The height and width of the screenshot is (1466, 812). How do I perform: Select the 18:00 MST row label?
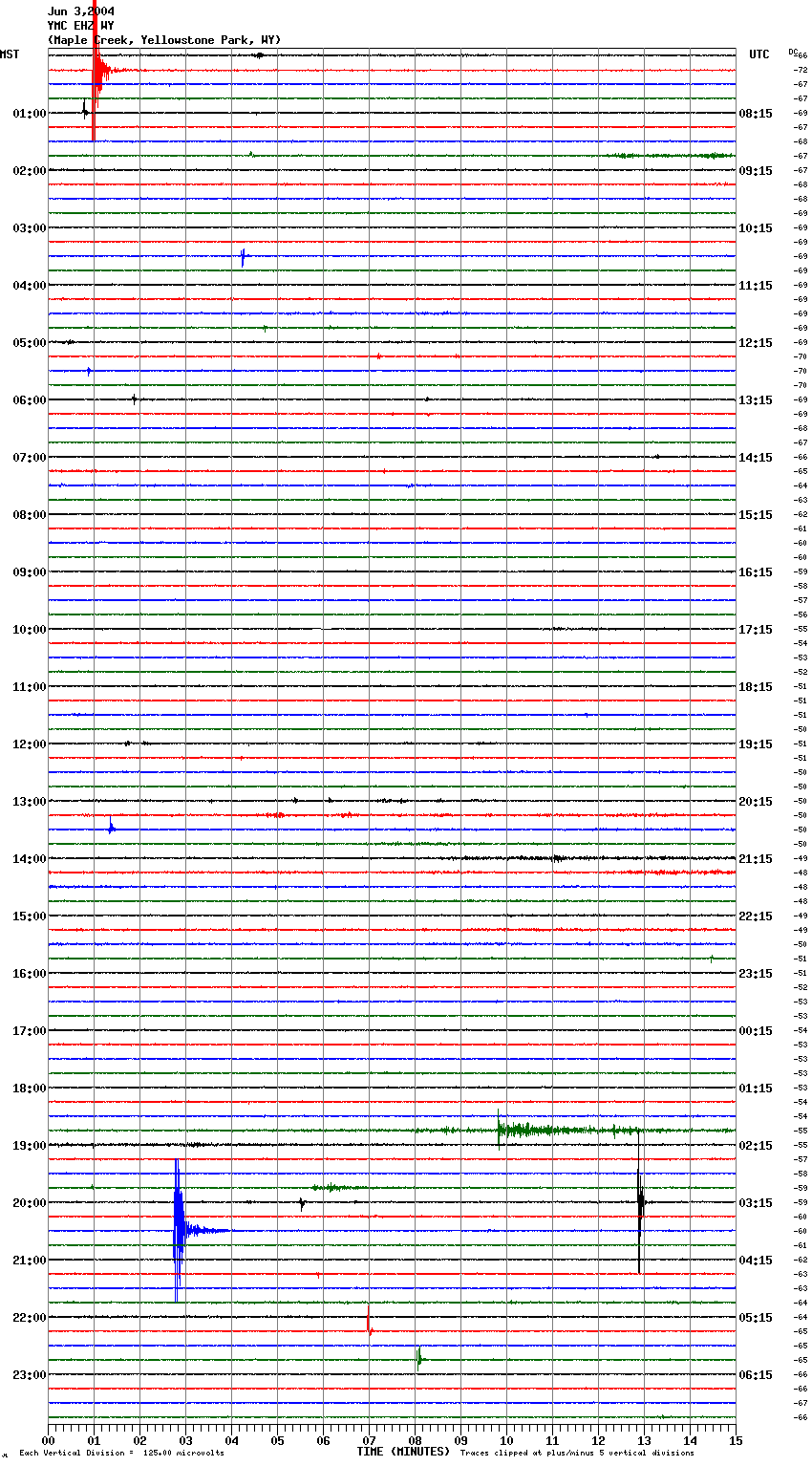pos(29,1089)
